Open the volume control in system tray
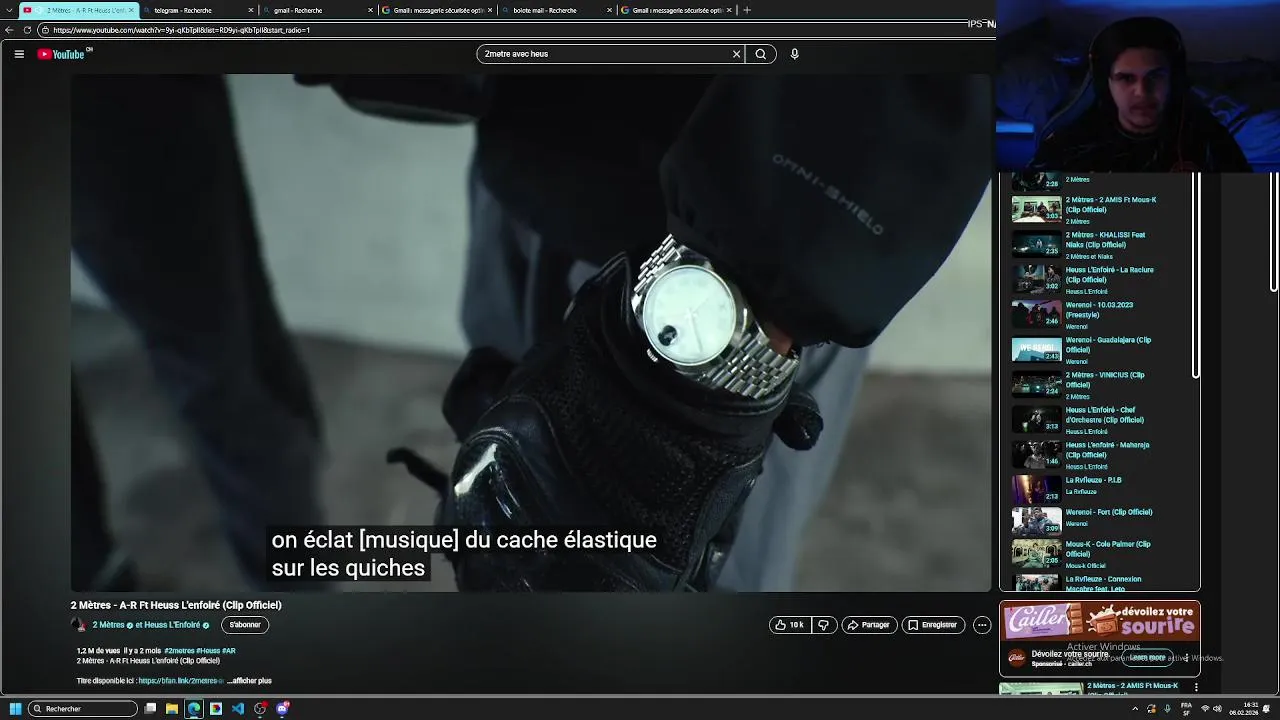The height and width of the screenshot is (720, 1280). coord(1217,709)
